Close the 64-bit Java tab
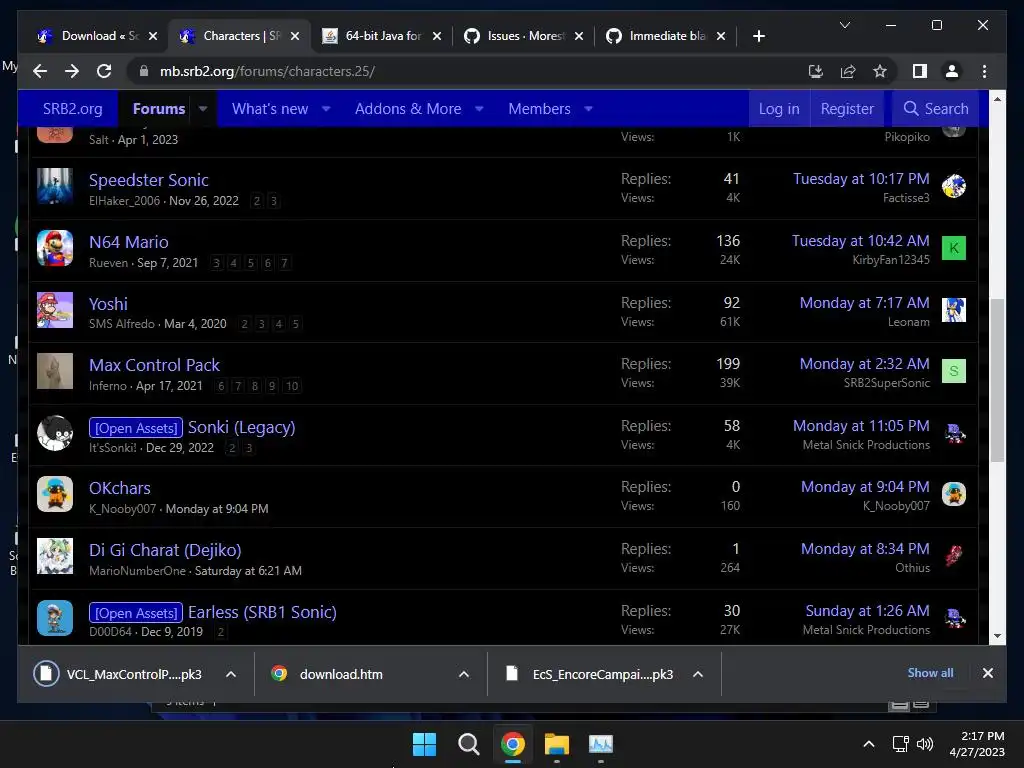 pyautogui.click(x=437, y=37)
